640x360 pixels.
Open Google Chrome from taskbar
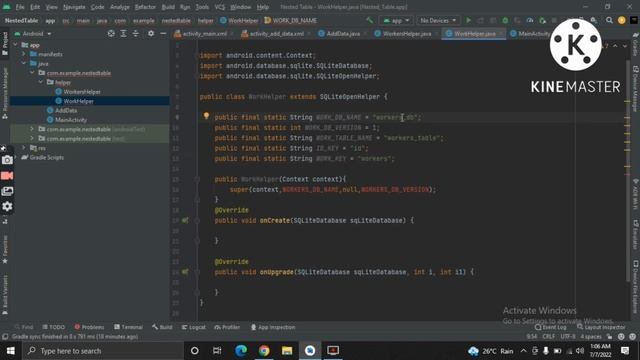(x=264, y=351)
